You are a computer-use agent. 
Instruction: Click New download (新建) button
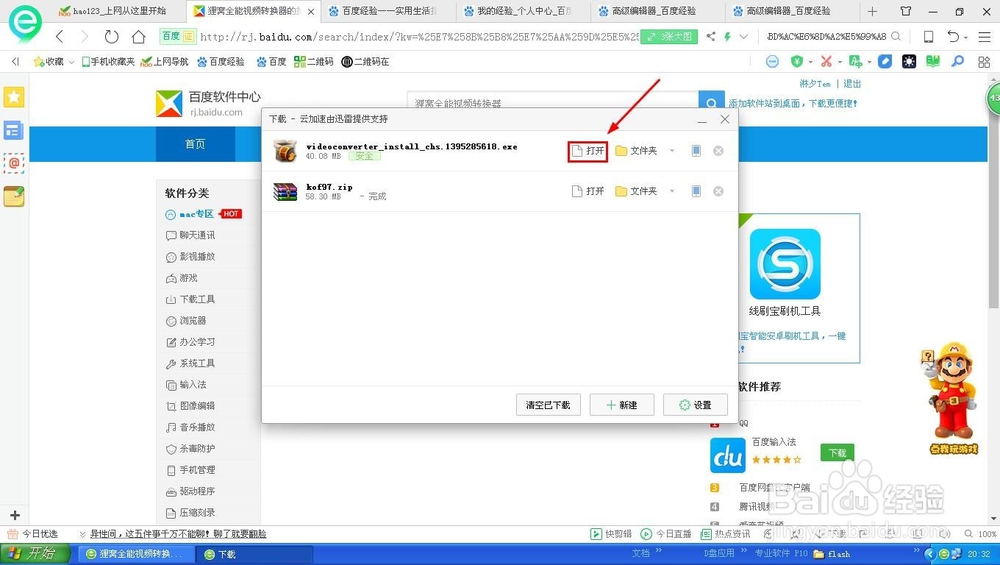(x=622, y=405)
